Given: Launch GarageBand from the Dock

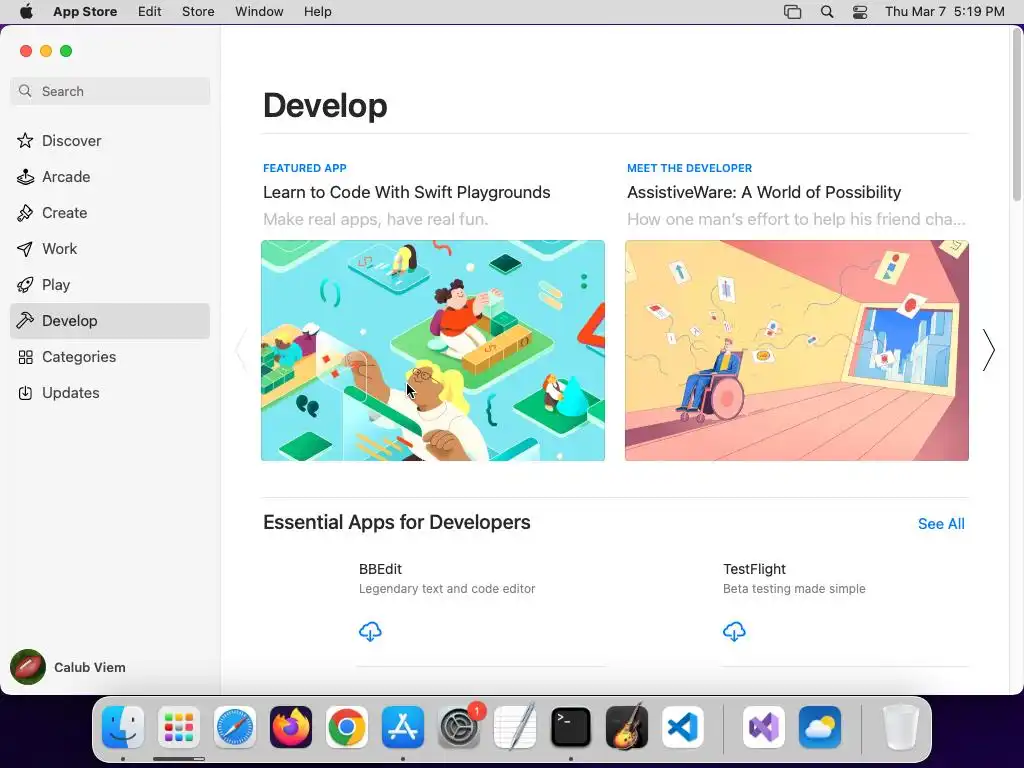Looking at the screenshot, I should point(627,727).
